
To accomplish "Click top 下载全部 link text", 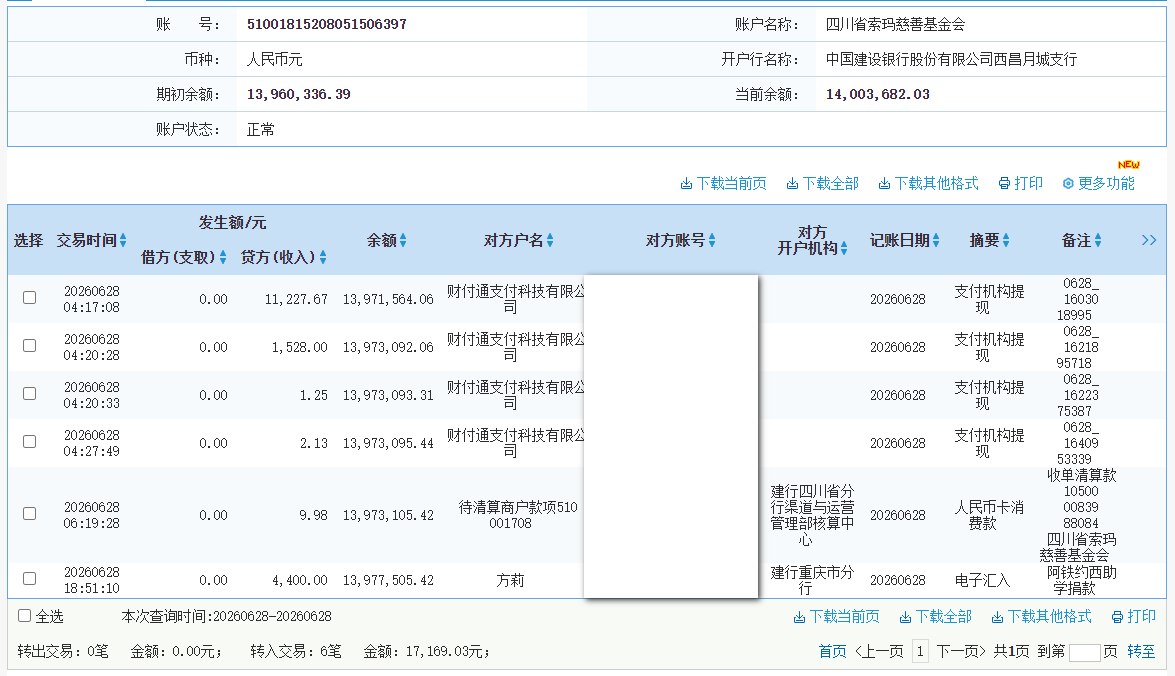I will tap(830, 184).
